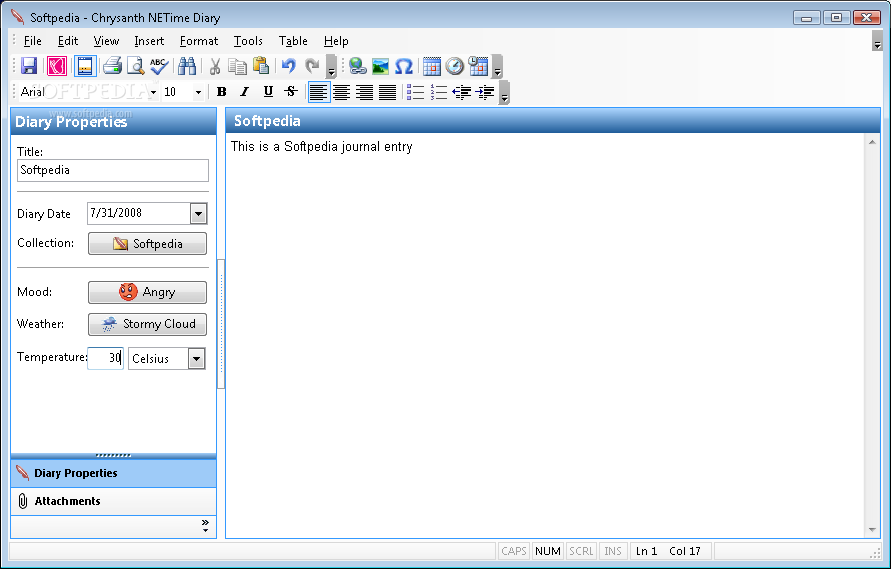The image size is (891, 569).
Task: Insert hyperlink using globe-chain icon
Action: 357,66
